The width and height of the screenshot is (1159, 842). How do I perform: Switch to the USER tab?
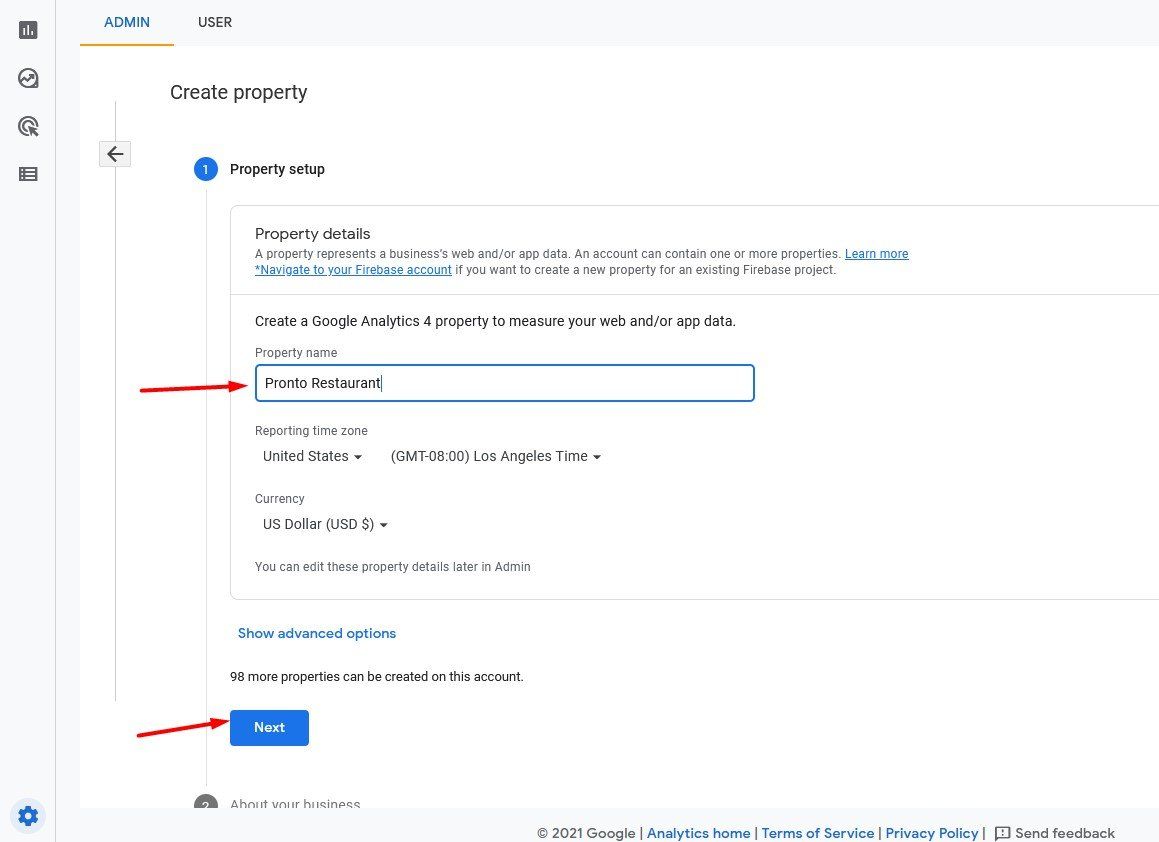(x=215, y=22)
